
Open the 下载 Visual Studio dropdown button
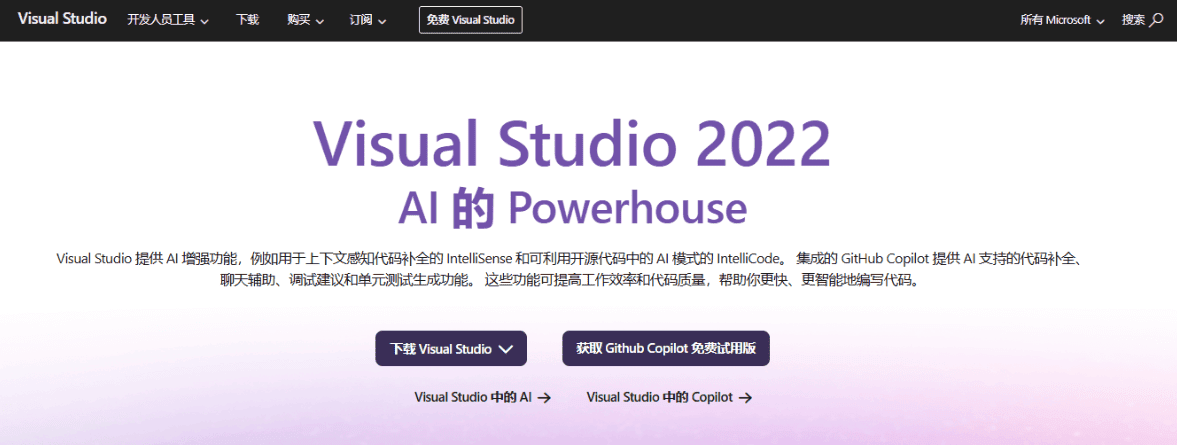451,348
